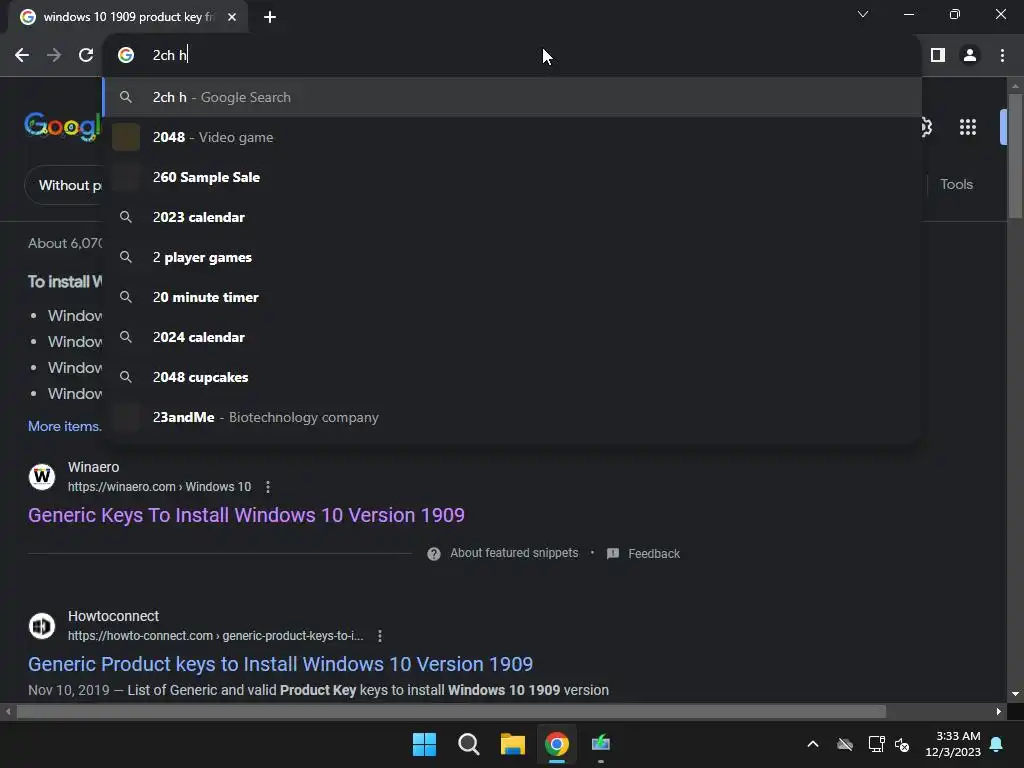This screenshot has width=1024, height=768.
Task: Click the Howtoconnect site favicon
Action: [x=42, y=626]
